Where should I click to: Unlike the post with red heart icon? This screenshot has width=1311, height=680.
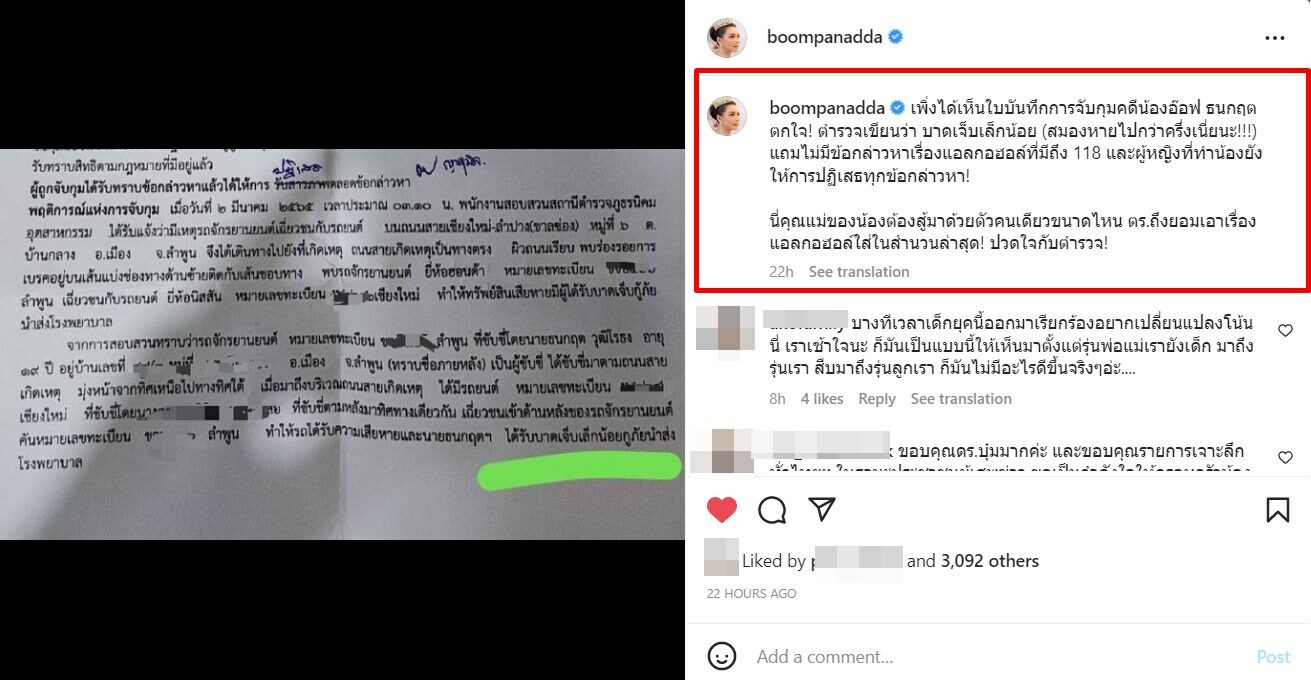pos(722,510)
